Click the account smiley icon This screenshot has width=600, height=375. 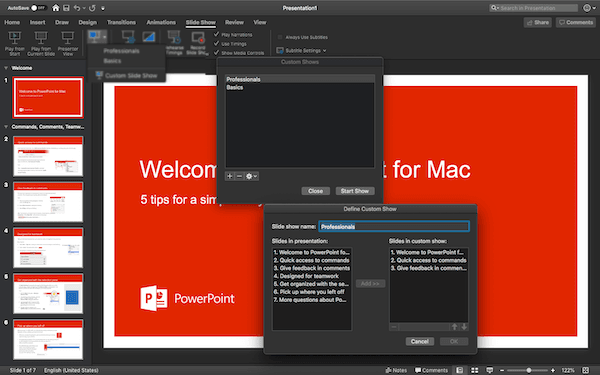[587, 8]
